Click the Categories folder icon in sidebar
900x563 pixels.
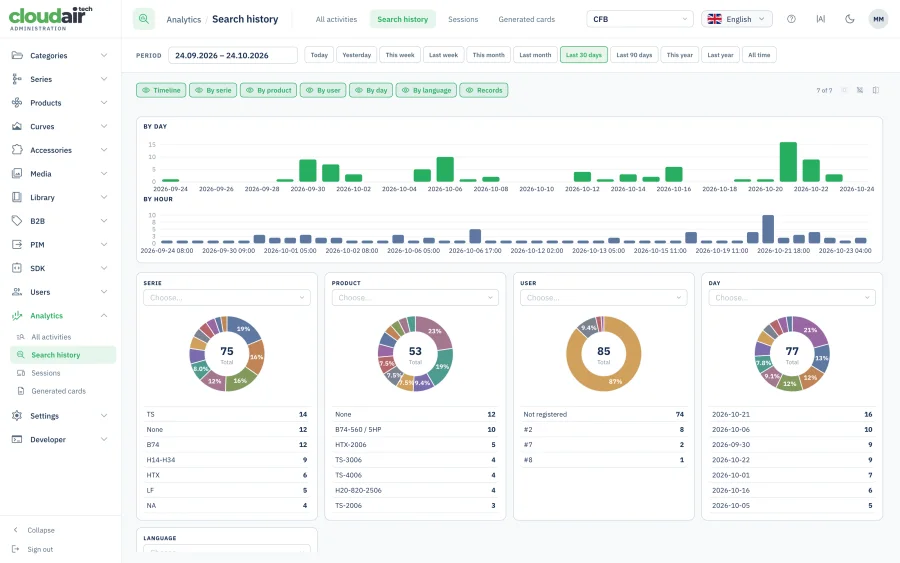[17, 55]
